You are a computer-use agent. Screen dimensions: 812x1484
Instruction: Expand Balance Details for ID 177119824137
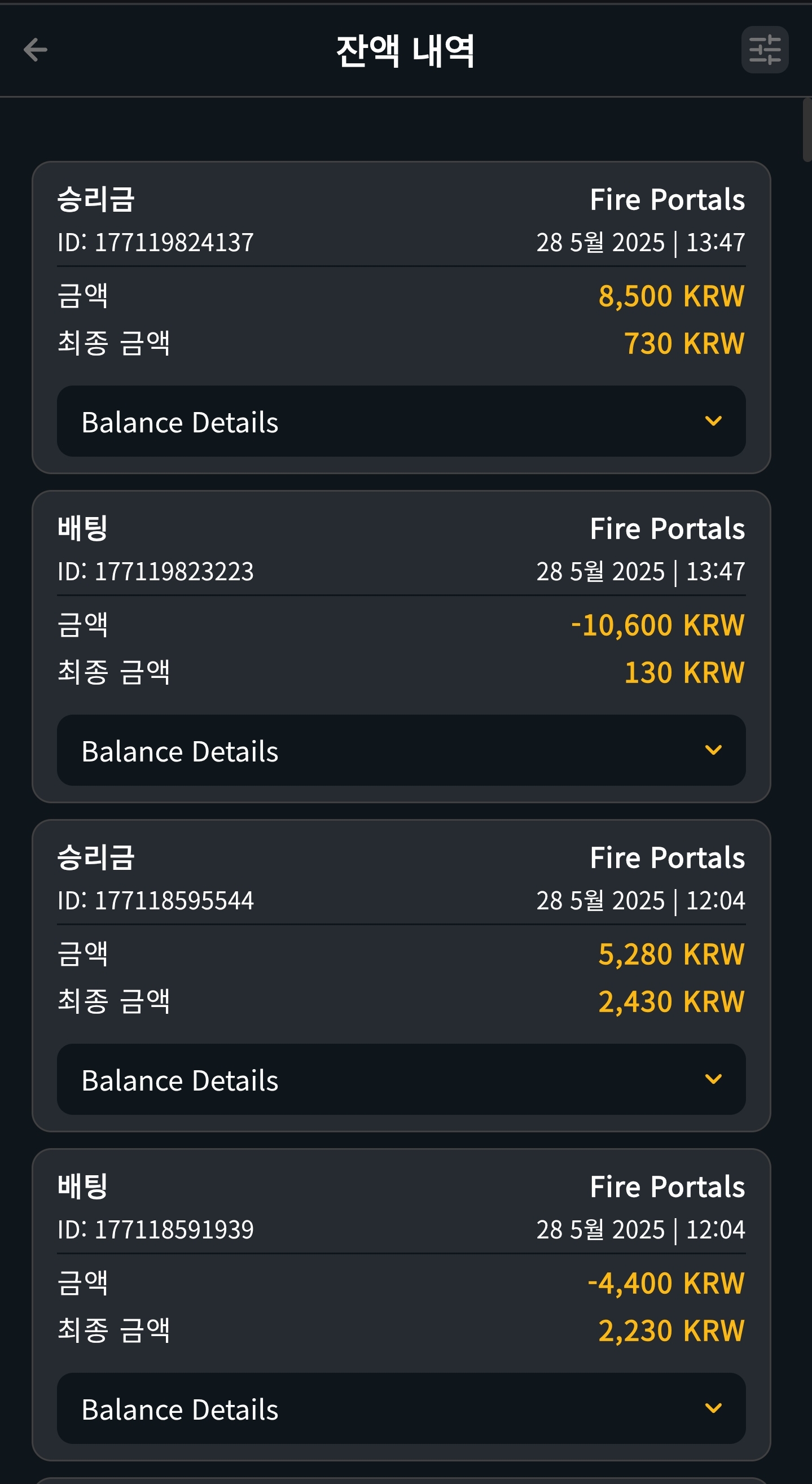pyautogui.click(x=401, y=421)
